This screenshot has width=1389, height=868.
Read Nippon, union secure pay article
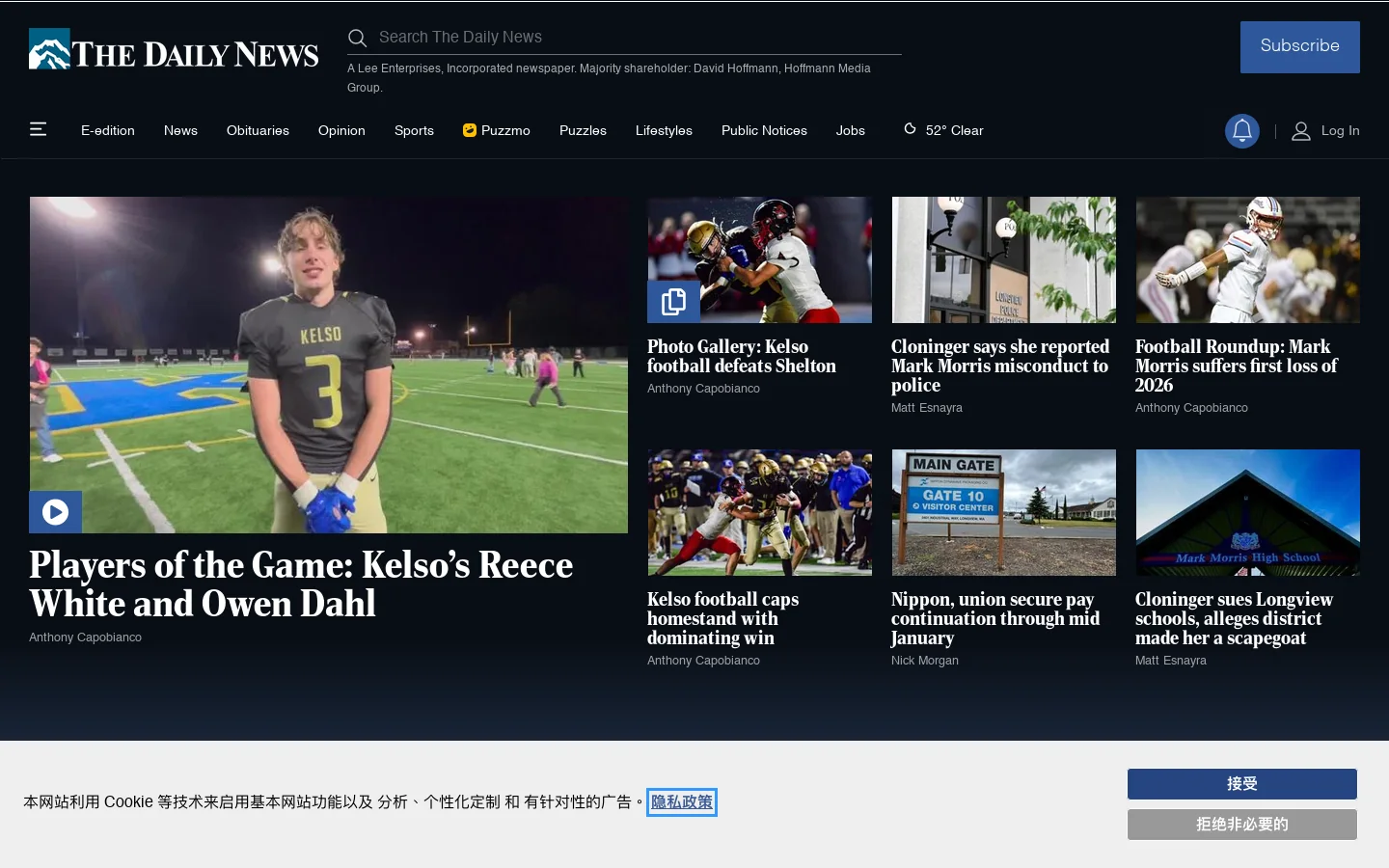[995, 618]
